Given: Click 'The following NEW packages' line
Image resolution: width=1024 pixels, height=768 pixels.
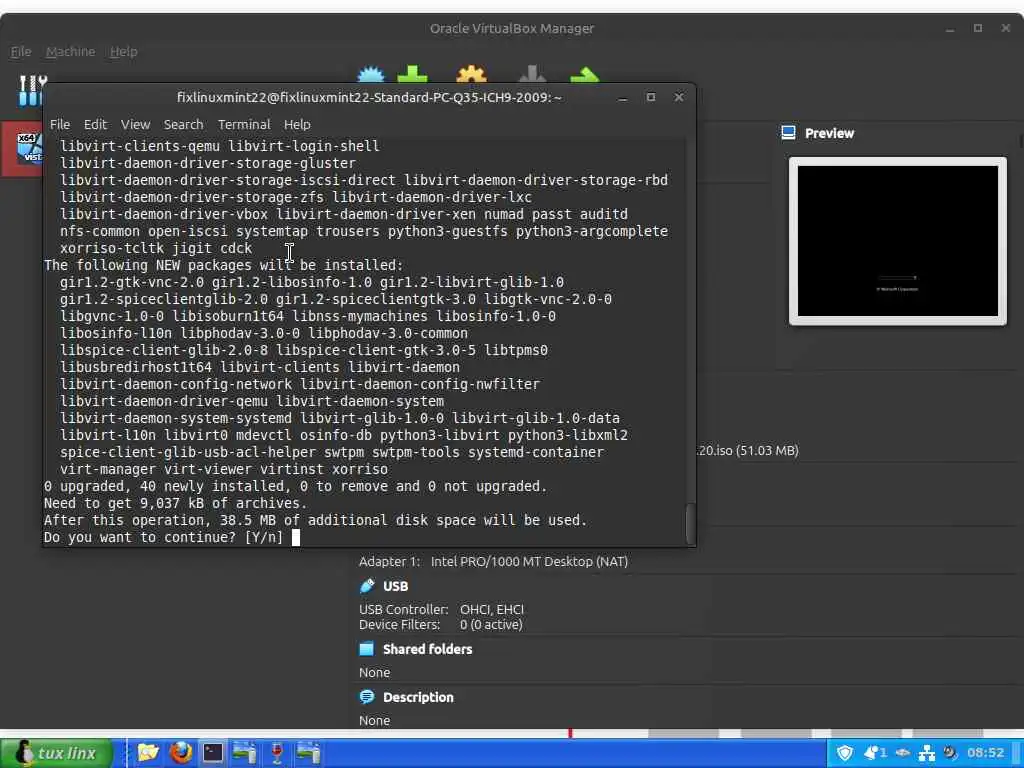Looking at the screenshot, I should (x=223, y=265).
